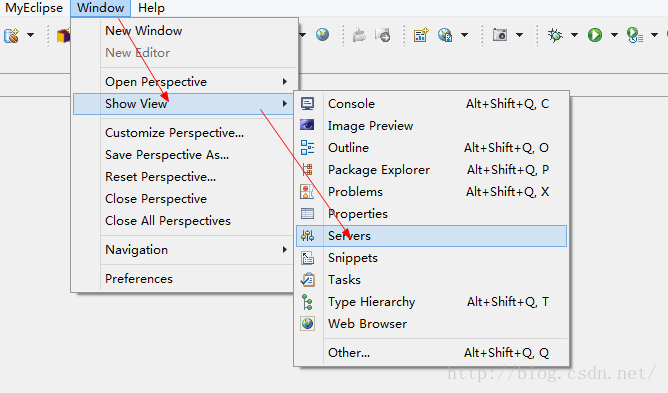The width and height of the screenshot is (668, 393).
Task: Click the green Run toolbar icon
Action: (595, 35)
